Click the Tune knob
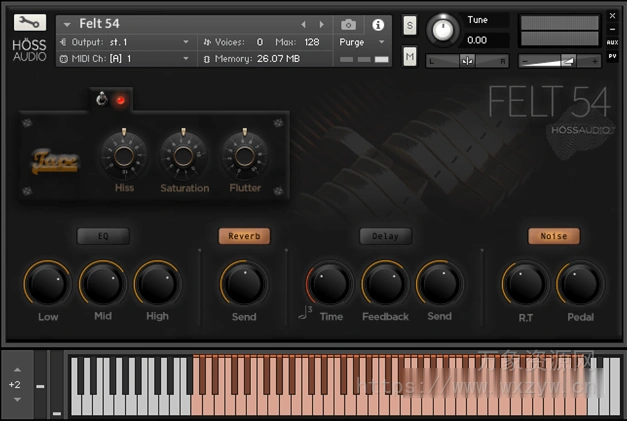627x421 pixels. pyautogui.click(x=443, y=30)
